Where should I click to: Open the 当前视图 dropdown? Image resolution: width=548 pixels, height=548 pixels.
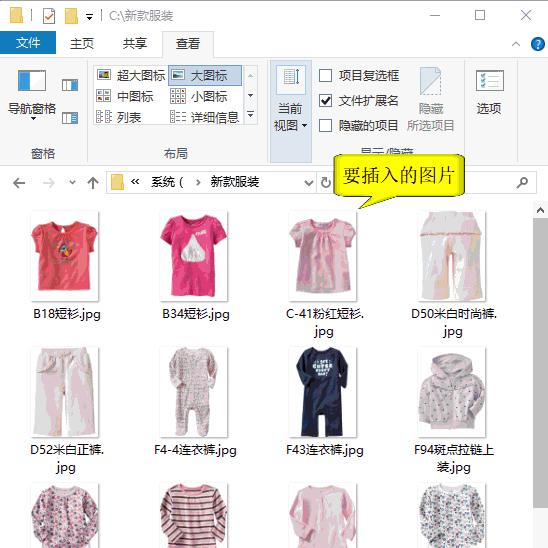pos(291,111)
